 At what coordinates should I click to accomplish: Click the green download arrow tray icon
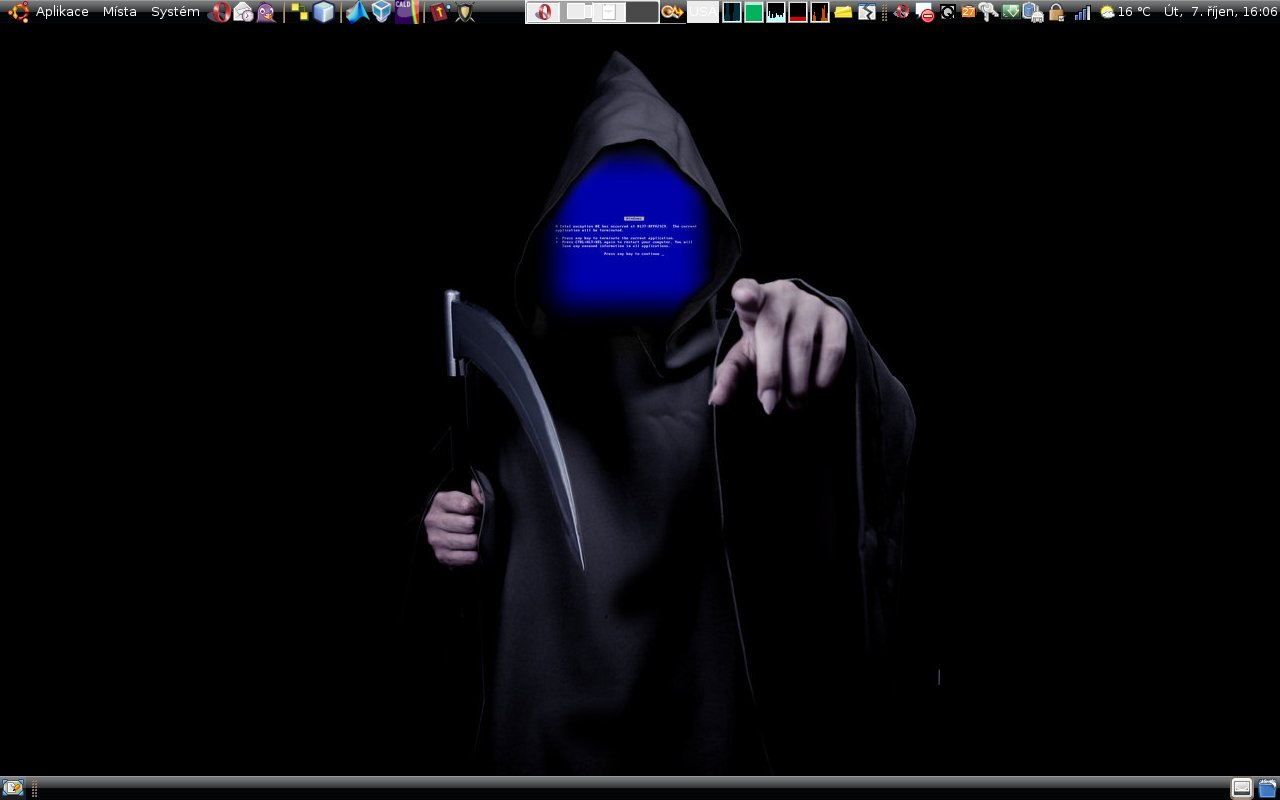(x=1011, y=12)
